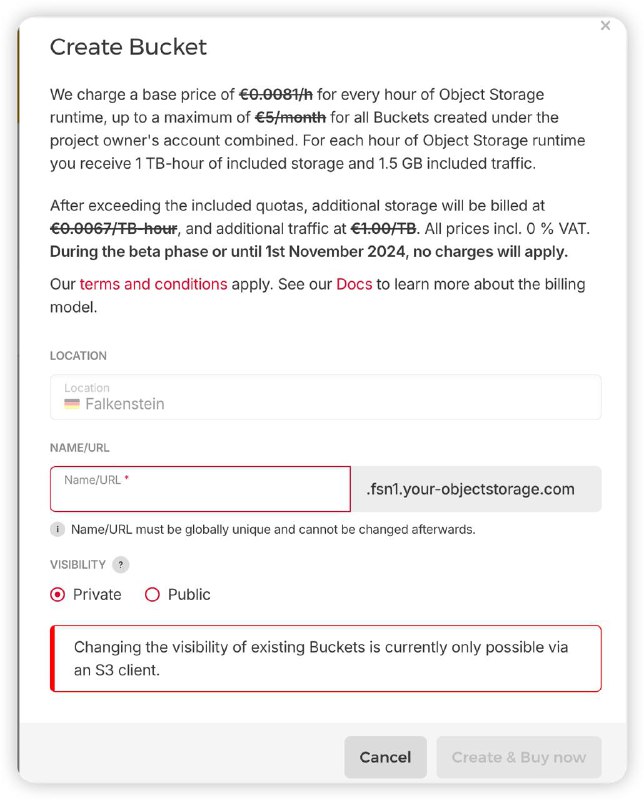
Task: Open the Visibility help question mark
Action: point(121,565)
